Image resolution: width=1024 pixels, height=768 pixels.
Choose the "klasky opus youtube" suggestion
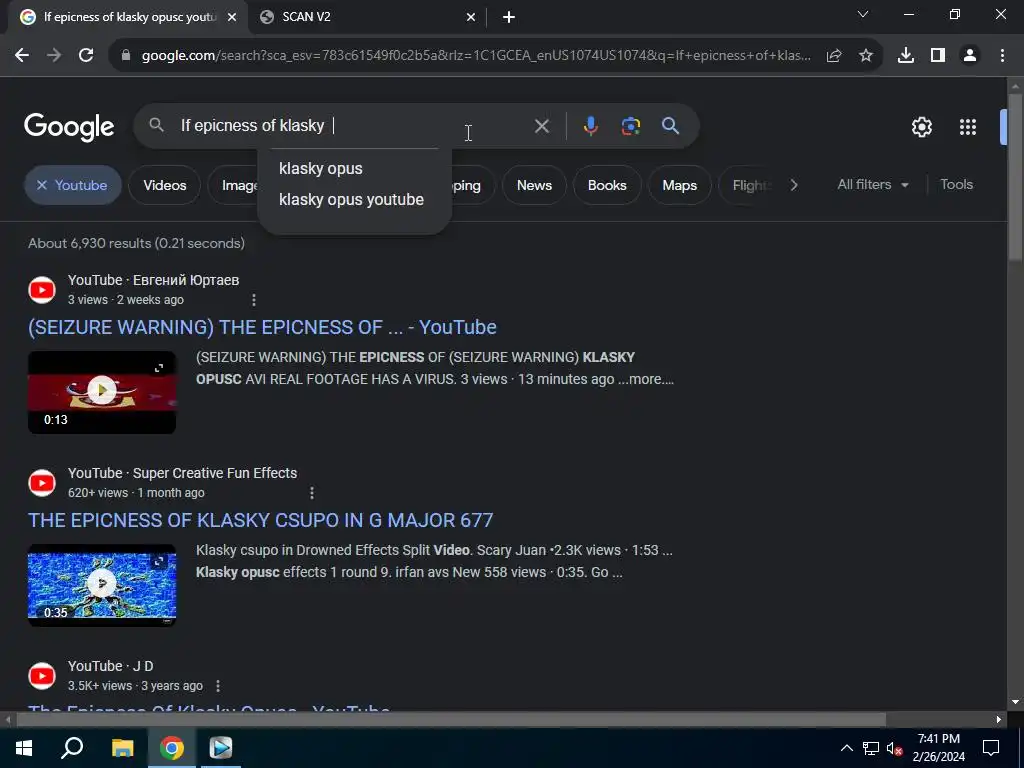point(353,200)
